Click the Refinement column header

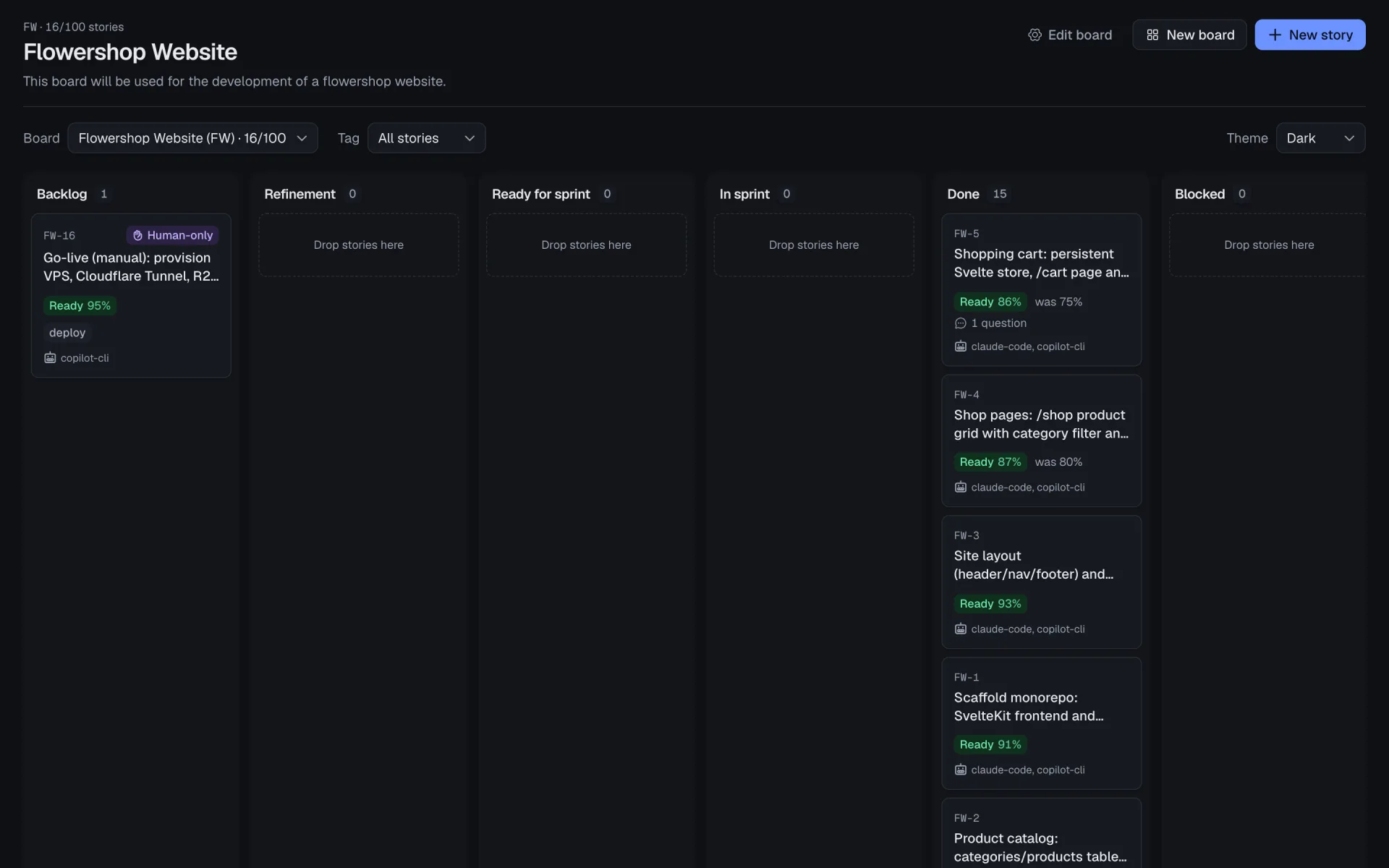pos(300,194)
